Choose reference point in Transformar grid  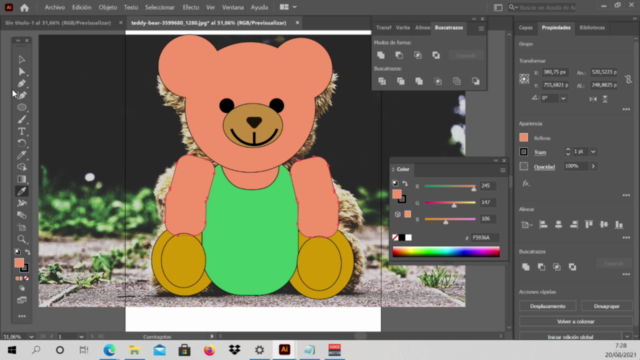coord(524,79)
